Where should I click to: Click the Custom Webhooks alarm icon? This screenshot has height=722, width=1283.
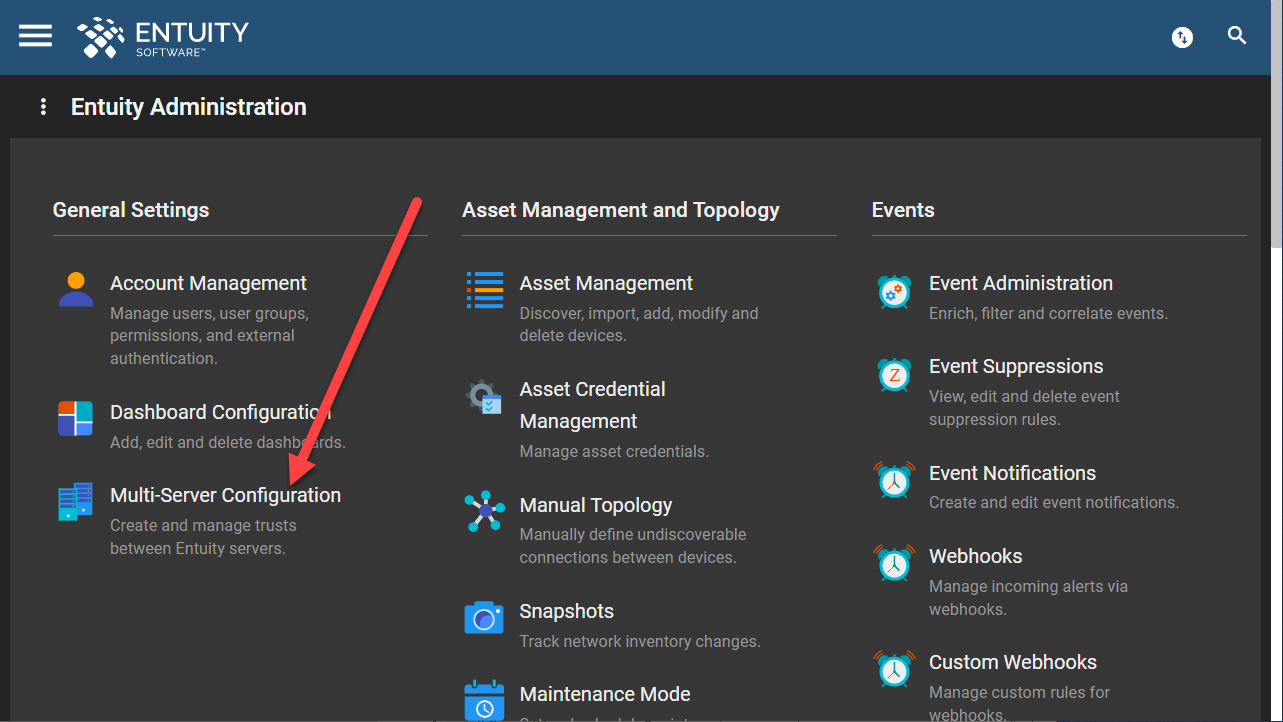[894, 669]
